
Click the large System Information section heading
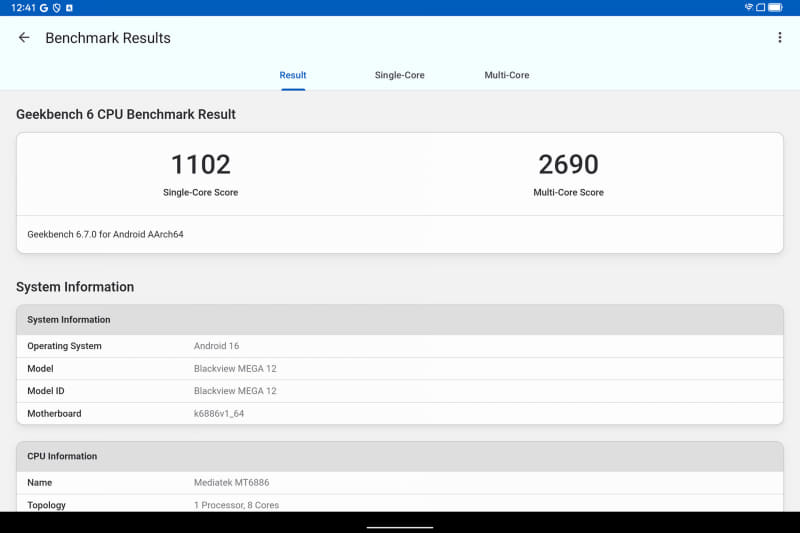coord(75,287)
